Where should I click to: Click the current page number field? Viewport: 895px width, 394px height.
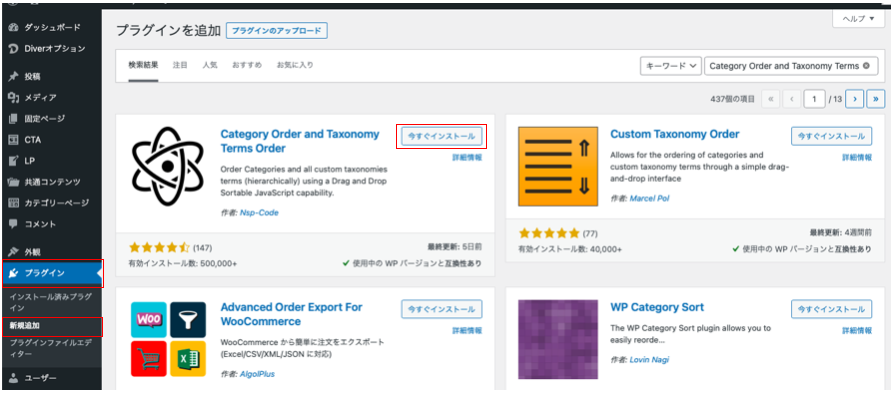815,99
